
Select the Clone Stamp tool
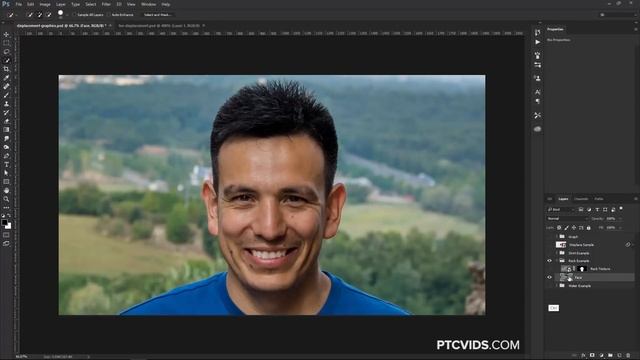pos(6,104)
